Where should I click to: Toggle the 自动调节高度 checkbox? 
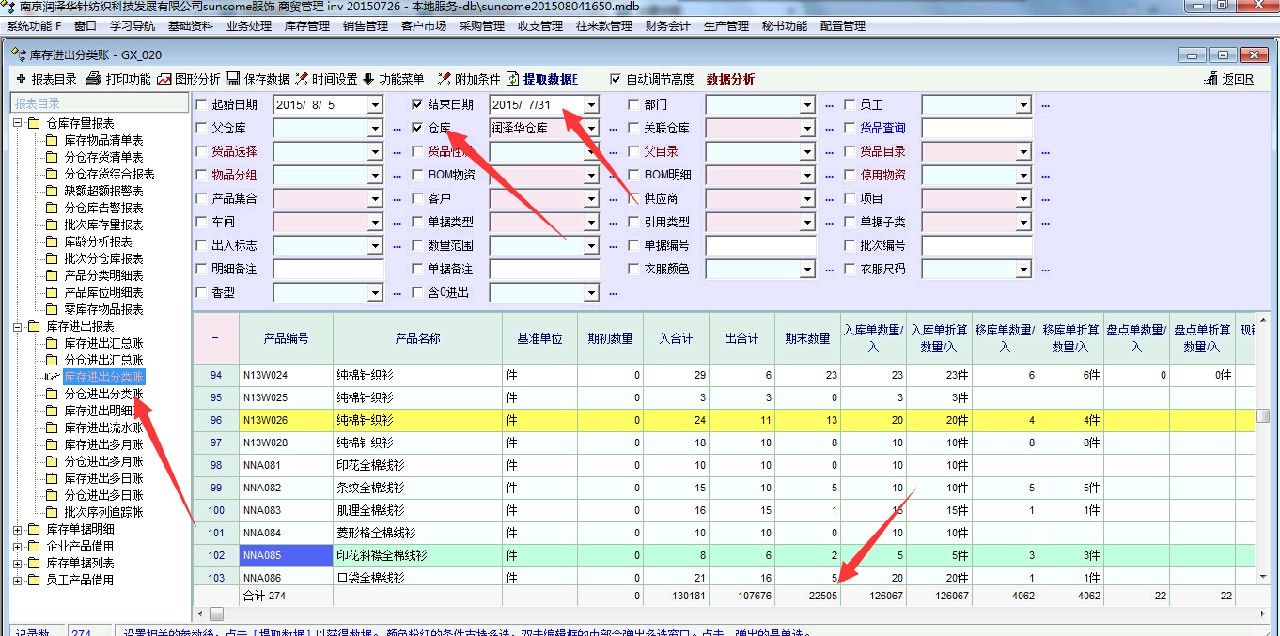[x=616, y=79]
